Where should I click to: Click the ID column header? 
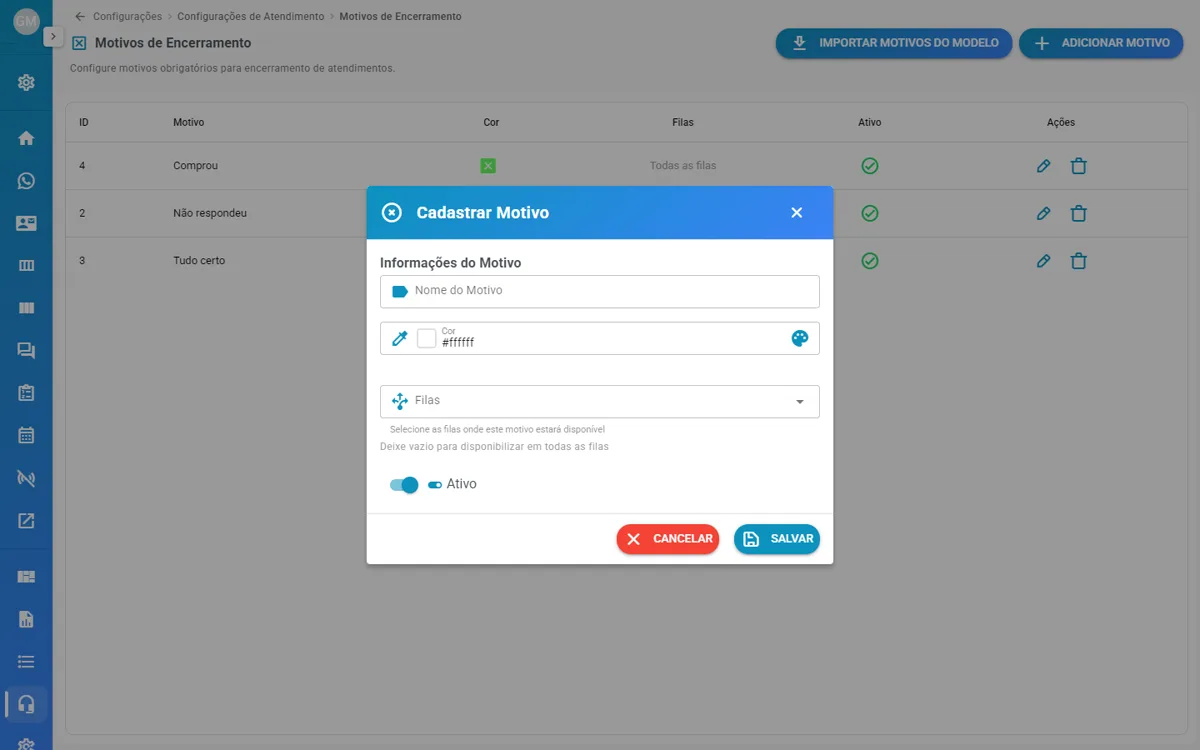84,122
